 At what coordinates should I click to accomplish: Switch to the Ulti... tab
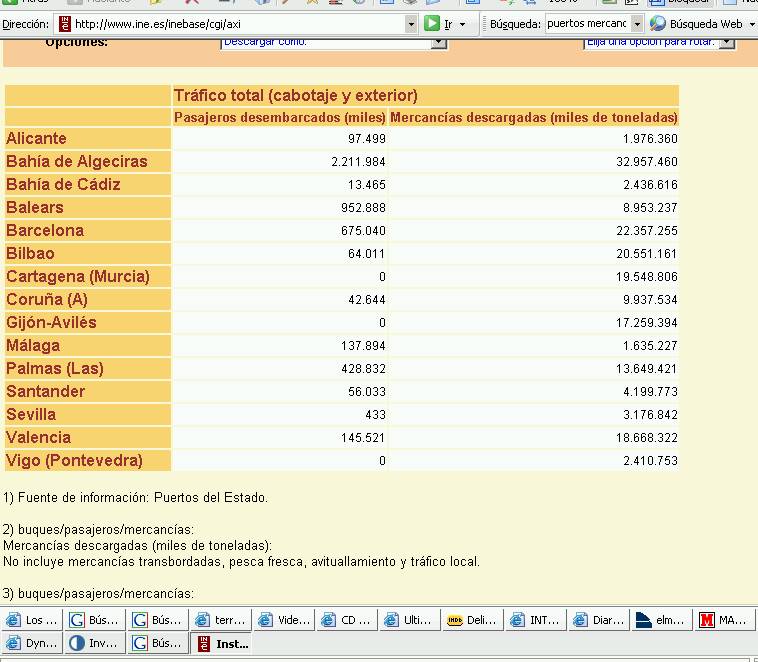(x=410, y=620)
